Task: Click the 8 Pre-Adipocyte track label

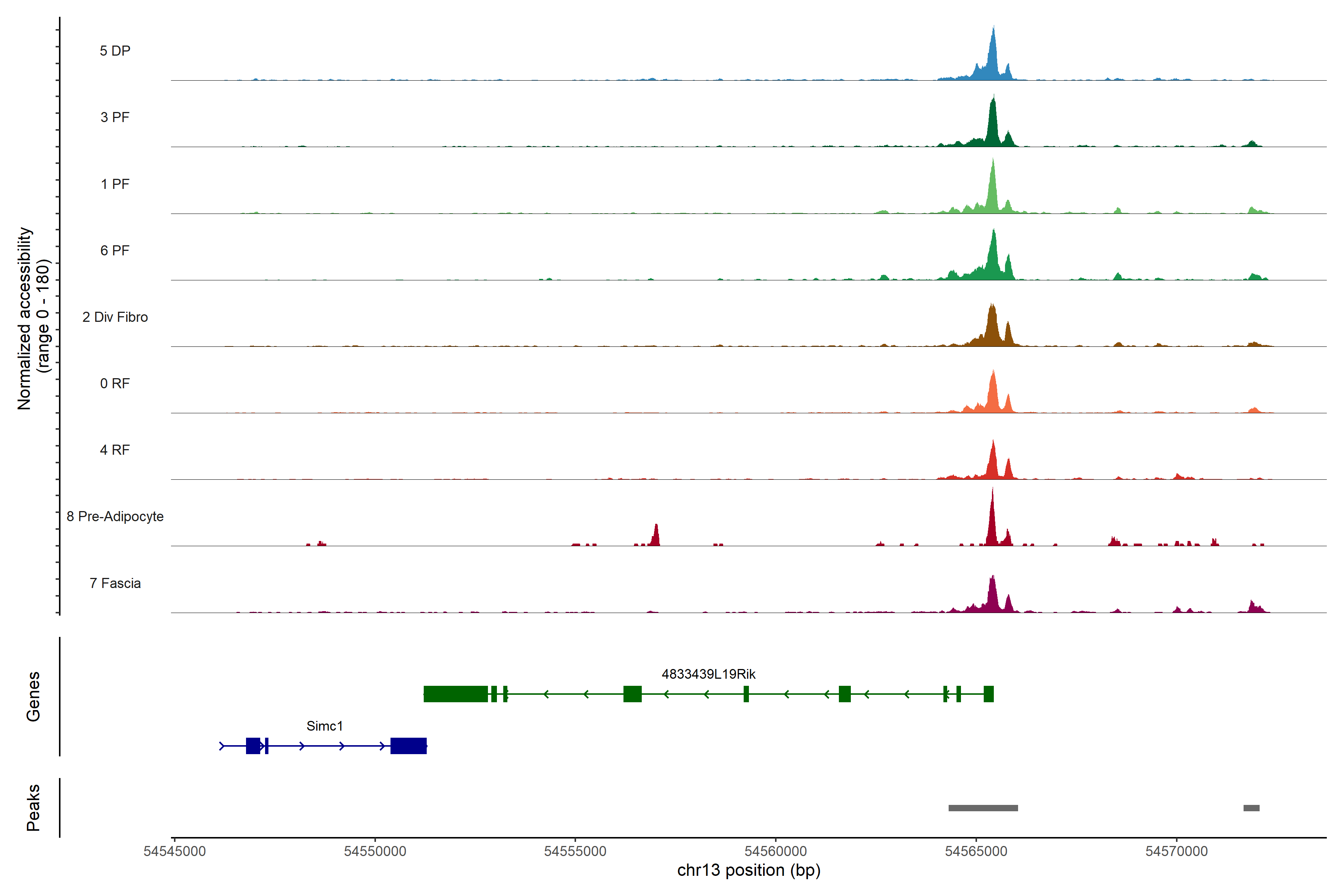Action: pyautogui.click(x=115, y=517)
